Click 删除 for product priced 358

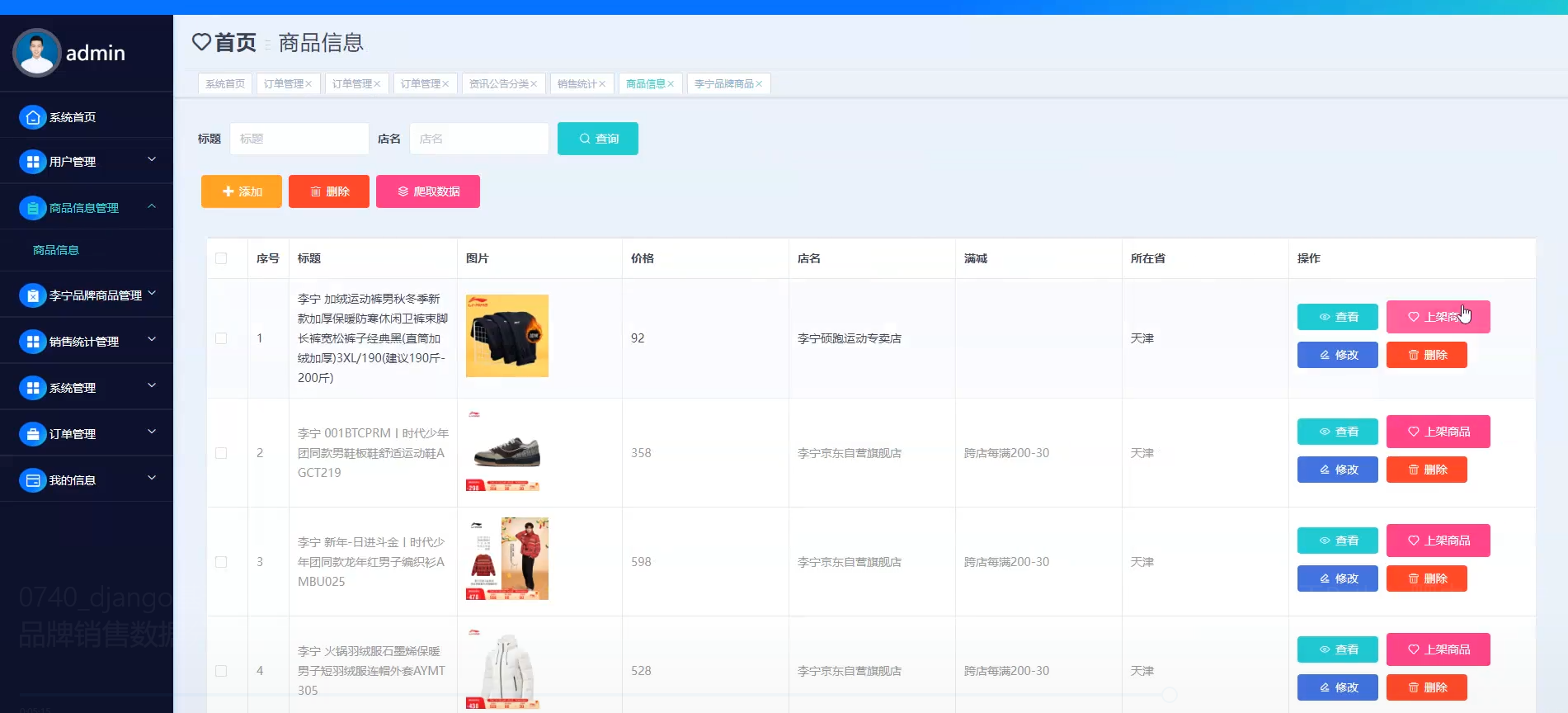pyautogui.click(x=1427, y=470)
